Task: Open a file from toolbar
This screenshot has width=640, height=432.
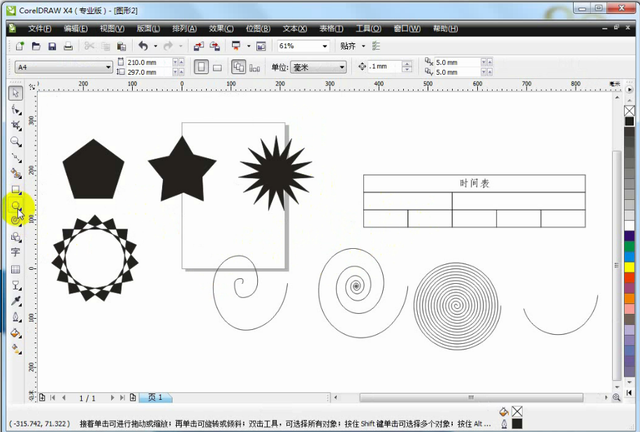Action: [36, 46]
